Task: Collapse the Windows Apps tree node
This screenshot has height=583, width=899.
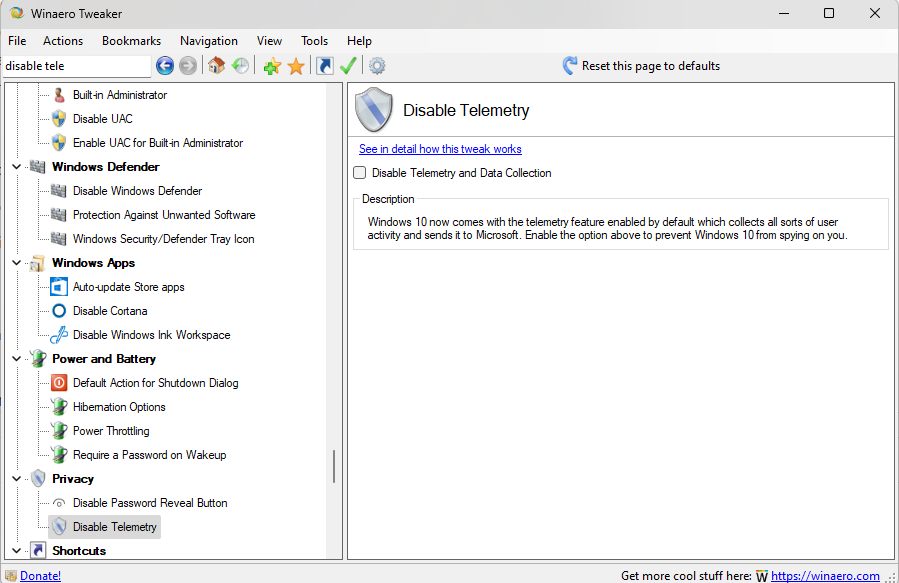Action: pyautogui.click(x=17, y=263)
